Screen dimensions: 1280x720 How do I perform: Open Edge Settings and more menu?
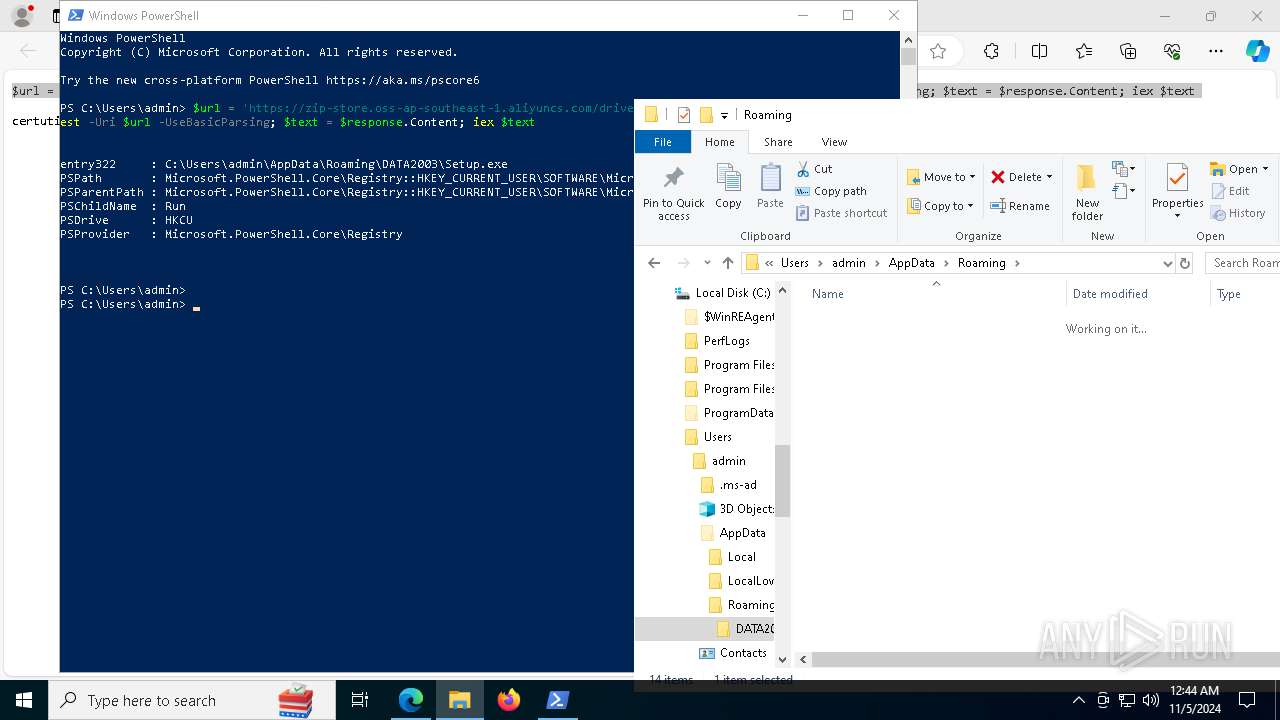[1216, 51]
